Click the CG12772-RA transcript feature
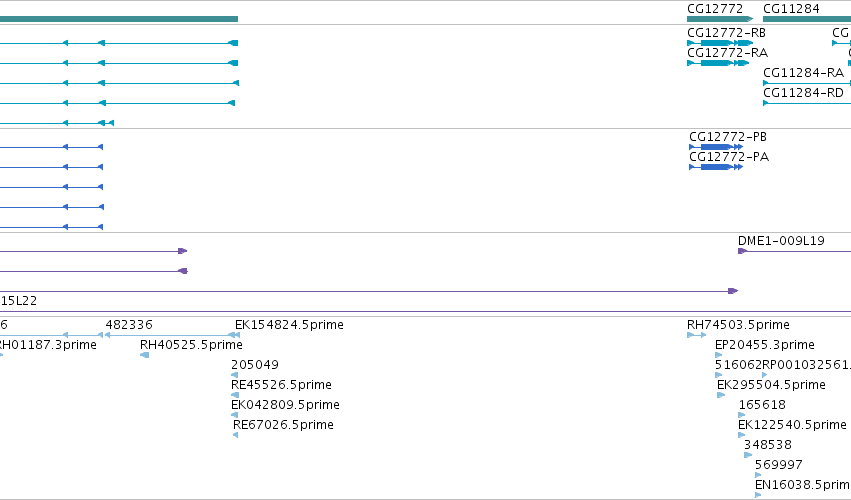 coord(717,63)
